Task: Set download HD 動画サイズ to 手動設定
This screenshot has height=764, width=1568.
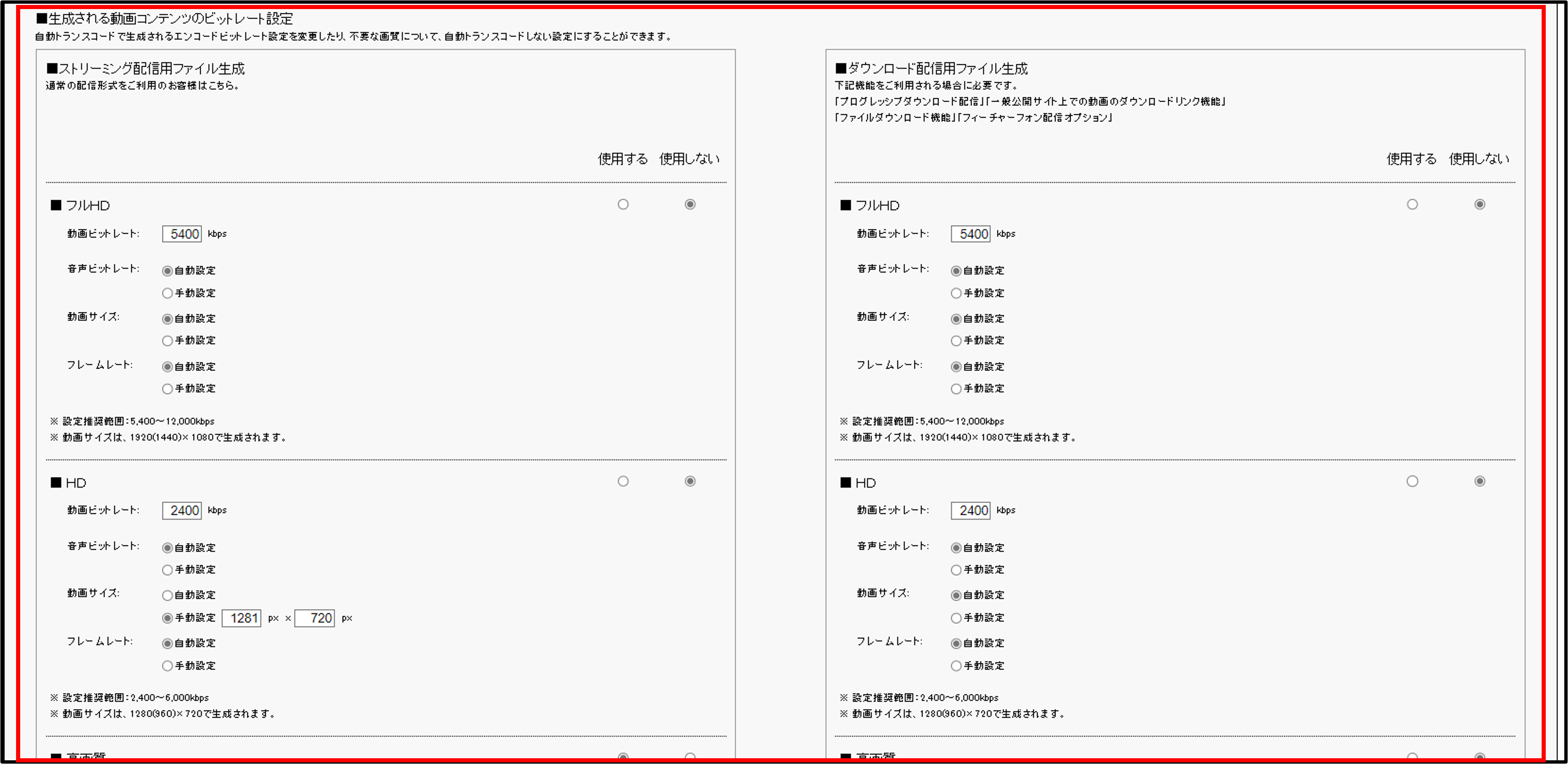Action: click(x=956, y=618)
